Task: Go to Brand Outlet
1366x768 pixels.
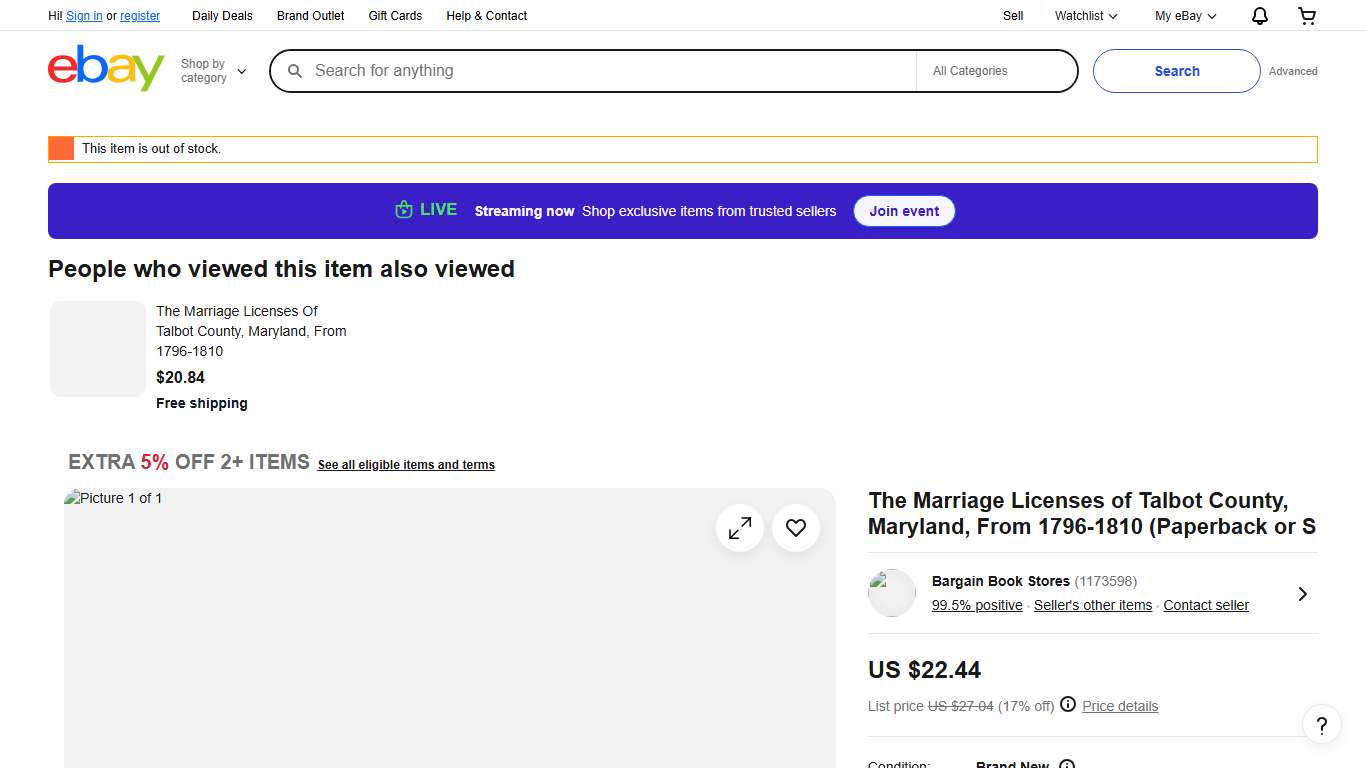Action: (310, 16)
